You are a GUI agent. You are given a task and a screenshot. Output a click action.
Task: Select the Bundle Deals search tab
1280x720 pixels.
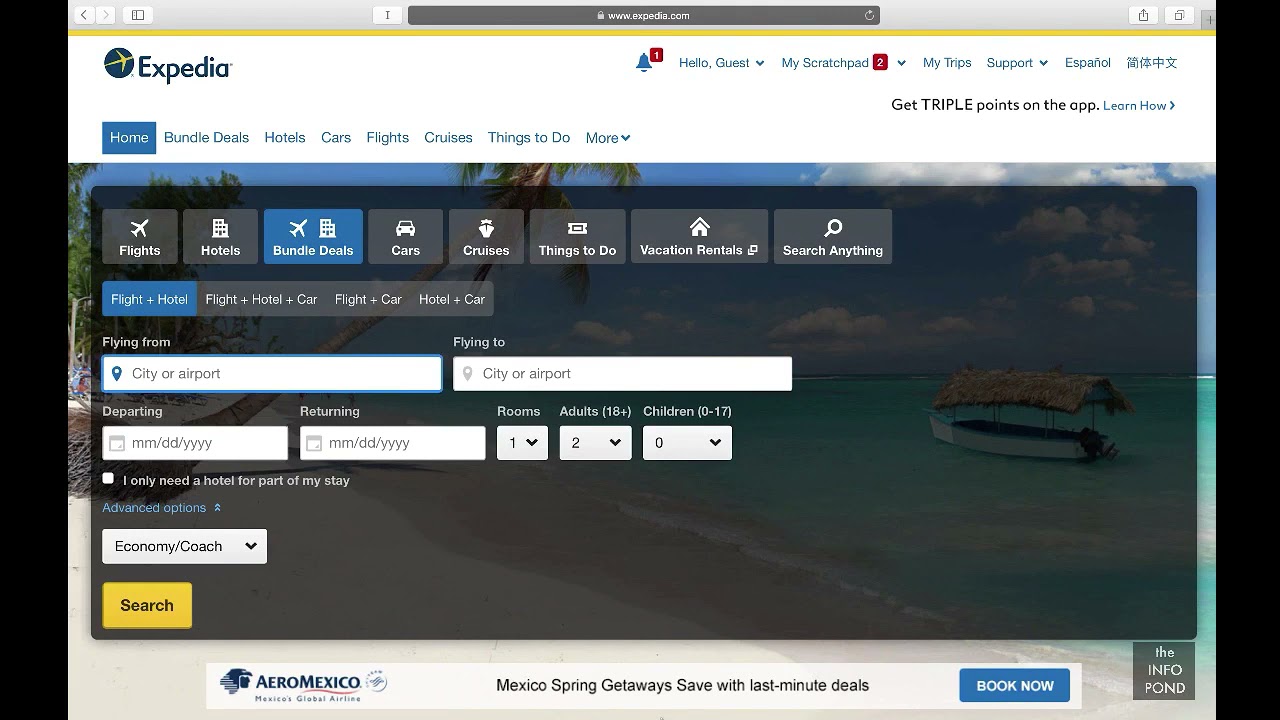pyautogui.click(x=313, y=237)
